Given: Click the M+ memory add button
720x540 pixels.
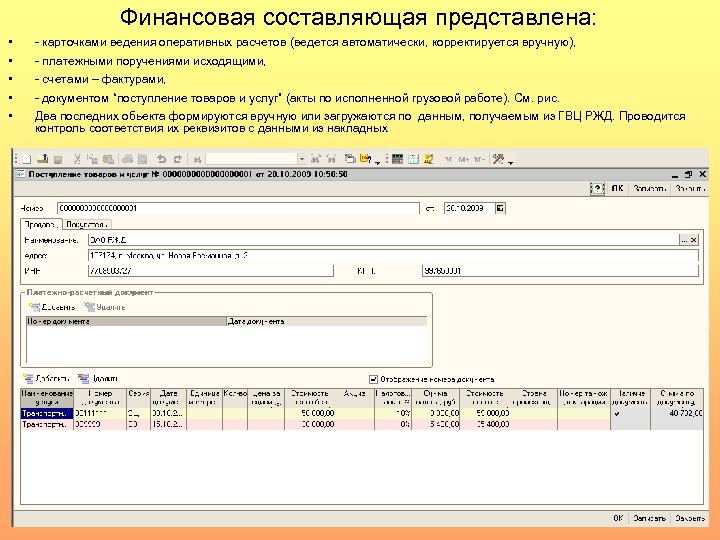Looking at the screenshot, I should [x=464, y=159].
